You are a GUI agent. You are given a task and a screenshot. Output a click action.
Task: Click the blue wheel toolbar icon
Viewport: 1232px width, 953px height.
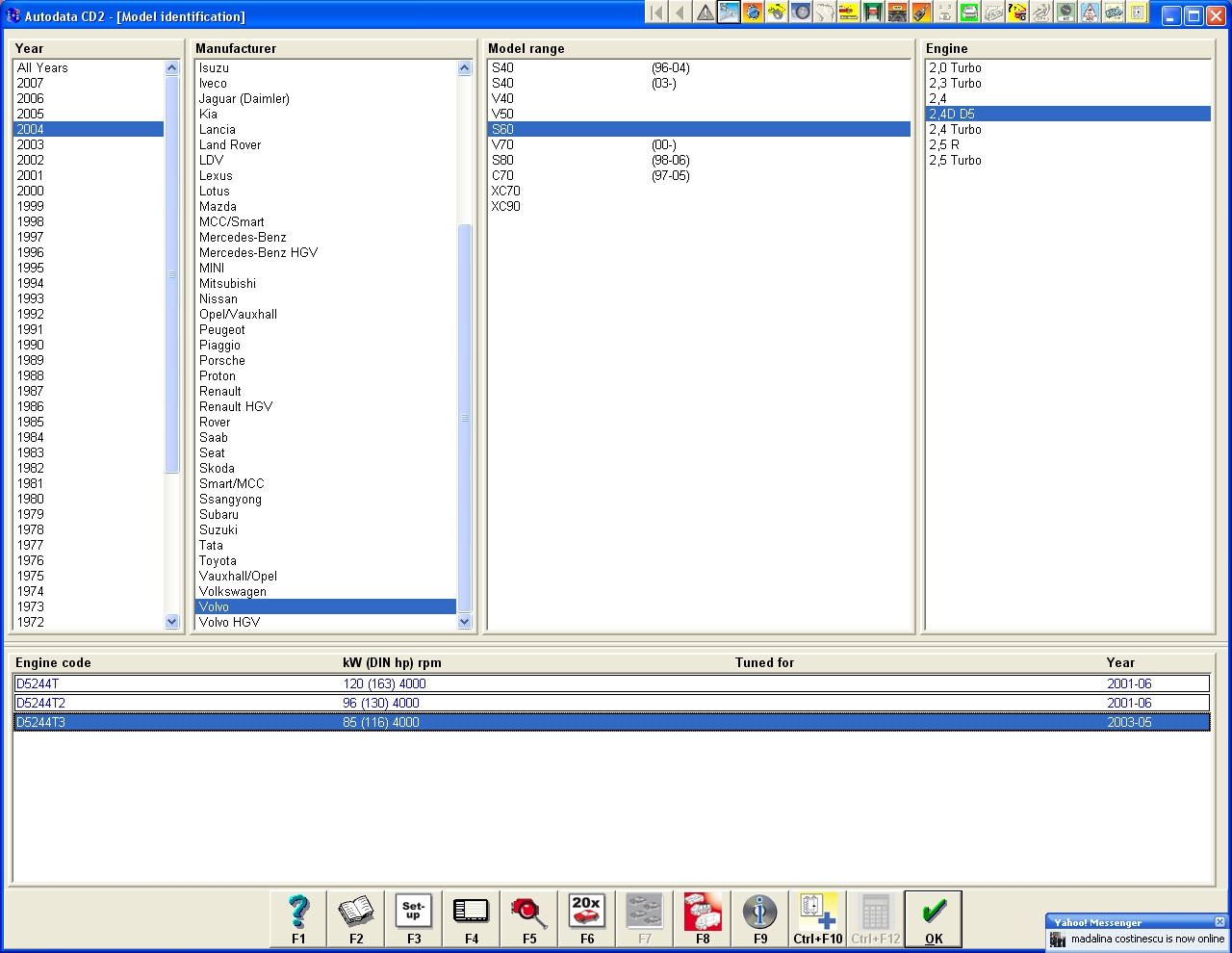[801, 13]
